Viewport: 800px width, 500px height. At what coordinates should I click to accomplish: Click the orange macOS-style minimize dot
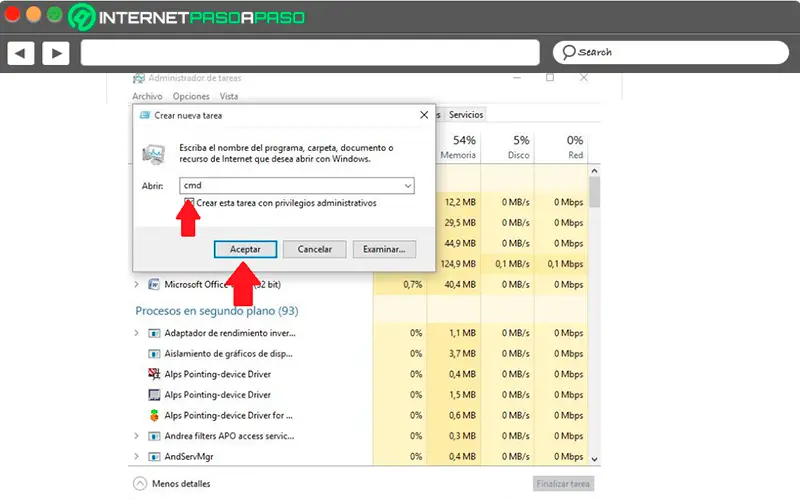(34, 14)
